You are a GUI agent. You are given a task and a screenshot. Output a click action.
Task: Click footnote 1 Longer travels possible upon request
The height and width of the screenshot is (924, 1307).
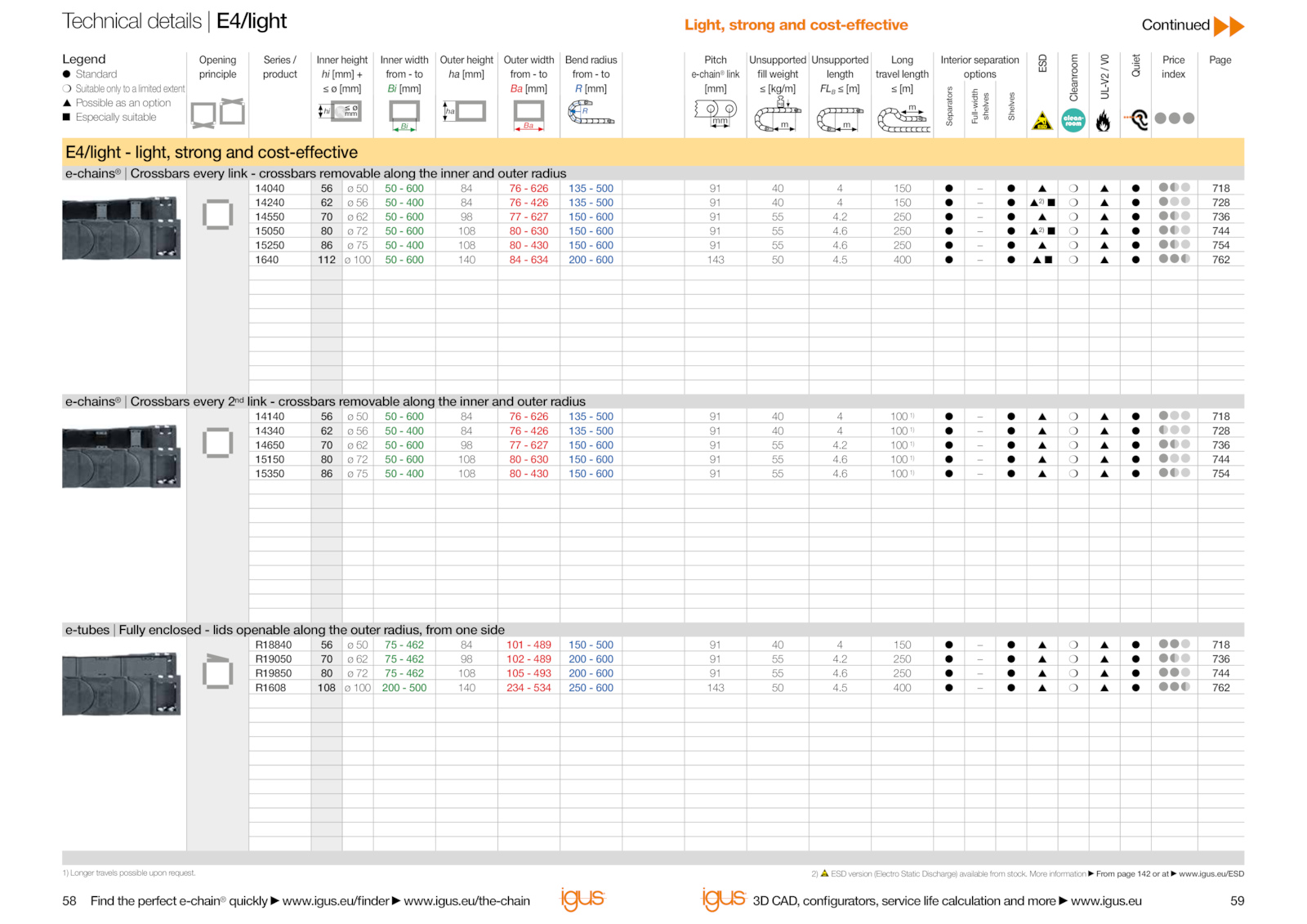point(129,873)
